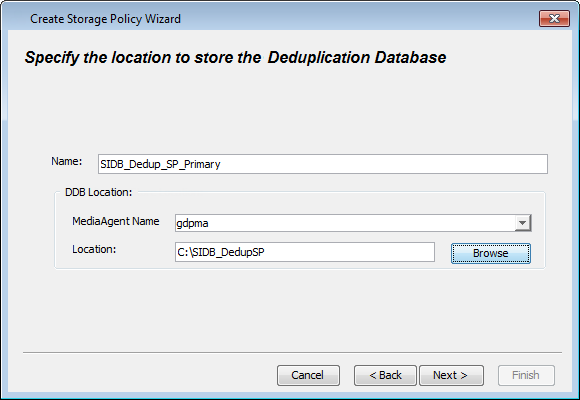This screenshot has width=580, height=400.
Task: Open the MediaAgent Name dropdown arrow
Action: pyautogui.click(x=522, y=223)
